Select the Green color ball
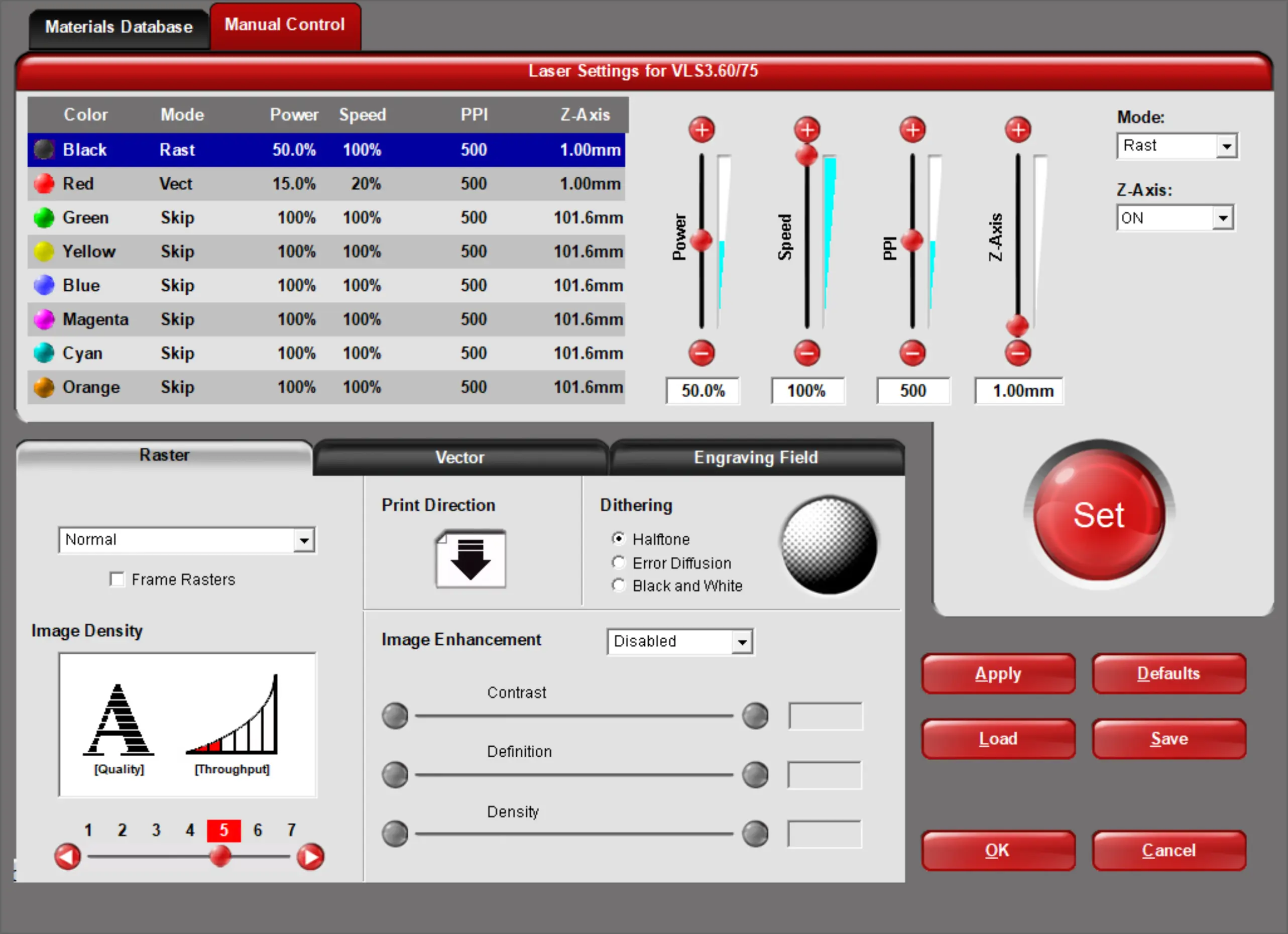 point(44,217)
